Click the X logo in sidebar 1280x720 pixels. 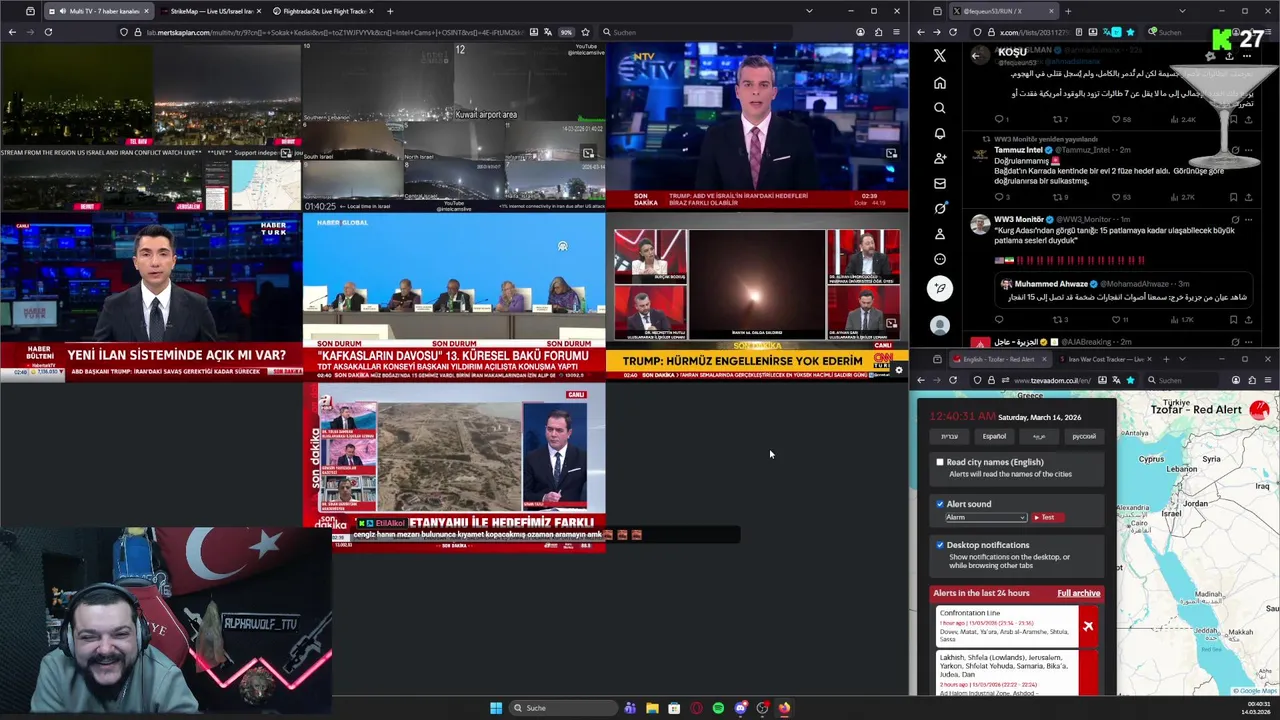pyautogui.click(x=939, y=56)
